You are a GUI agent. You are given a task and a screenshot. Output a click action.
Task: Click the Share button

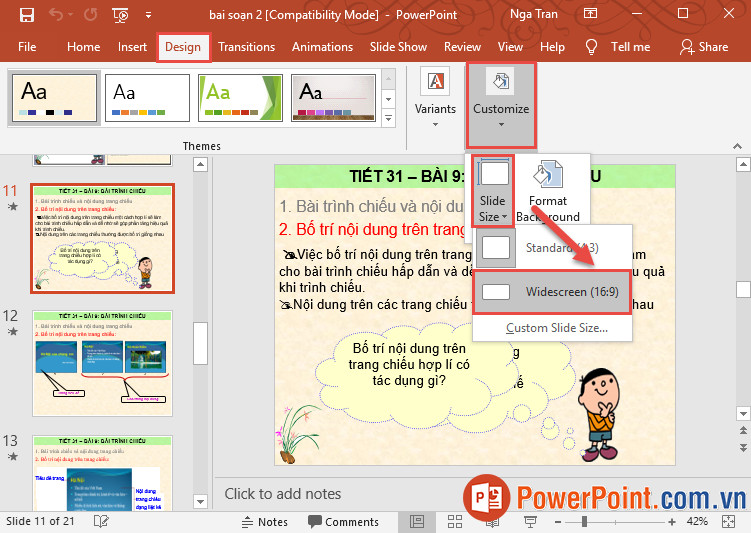tap(704, 47)
